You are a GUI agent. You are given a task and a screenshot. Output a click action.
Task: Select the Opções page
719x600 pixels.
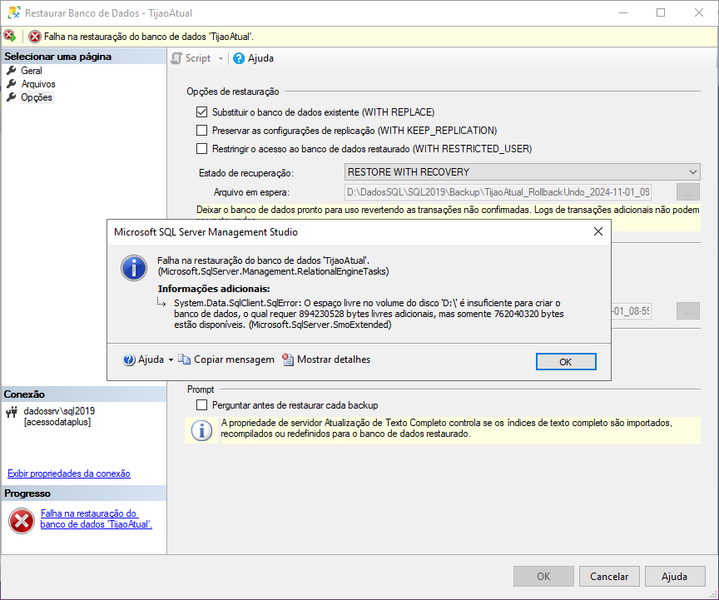tap(37, 97)
